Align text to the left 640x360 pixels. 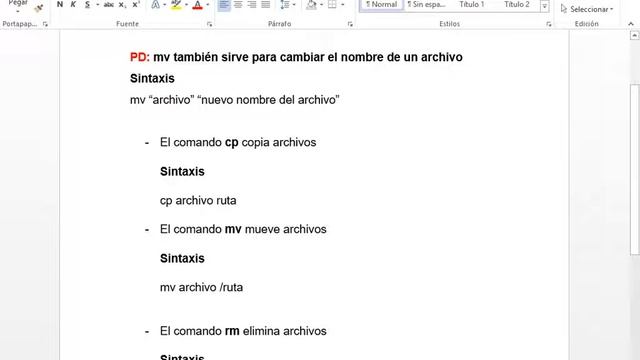(224, 5)
